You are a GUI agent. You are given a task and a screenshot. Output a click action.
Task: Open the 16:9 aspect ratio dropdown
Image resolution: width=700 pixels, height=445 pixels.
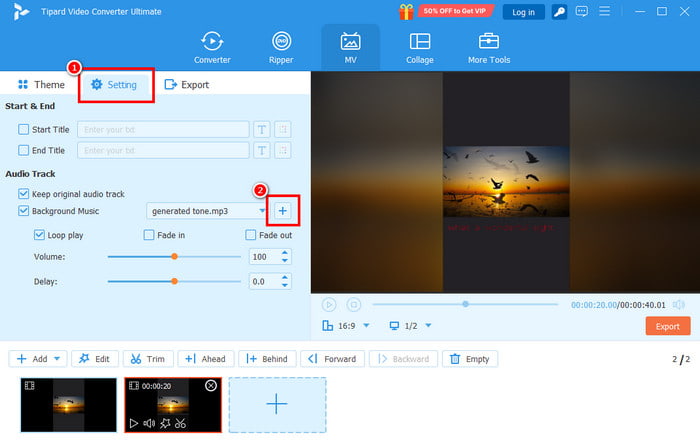point(365,326)
